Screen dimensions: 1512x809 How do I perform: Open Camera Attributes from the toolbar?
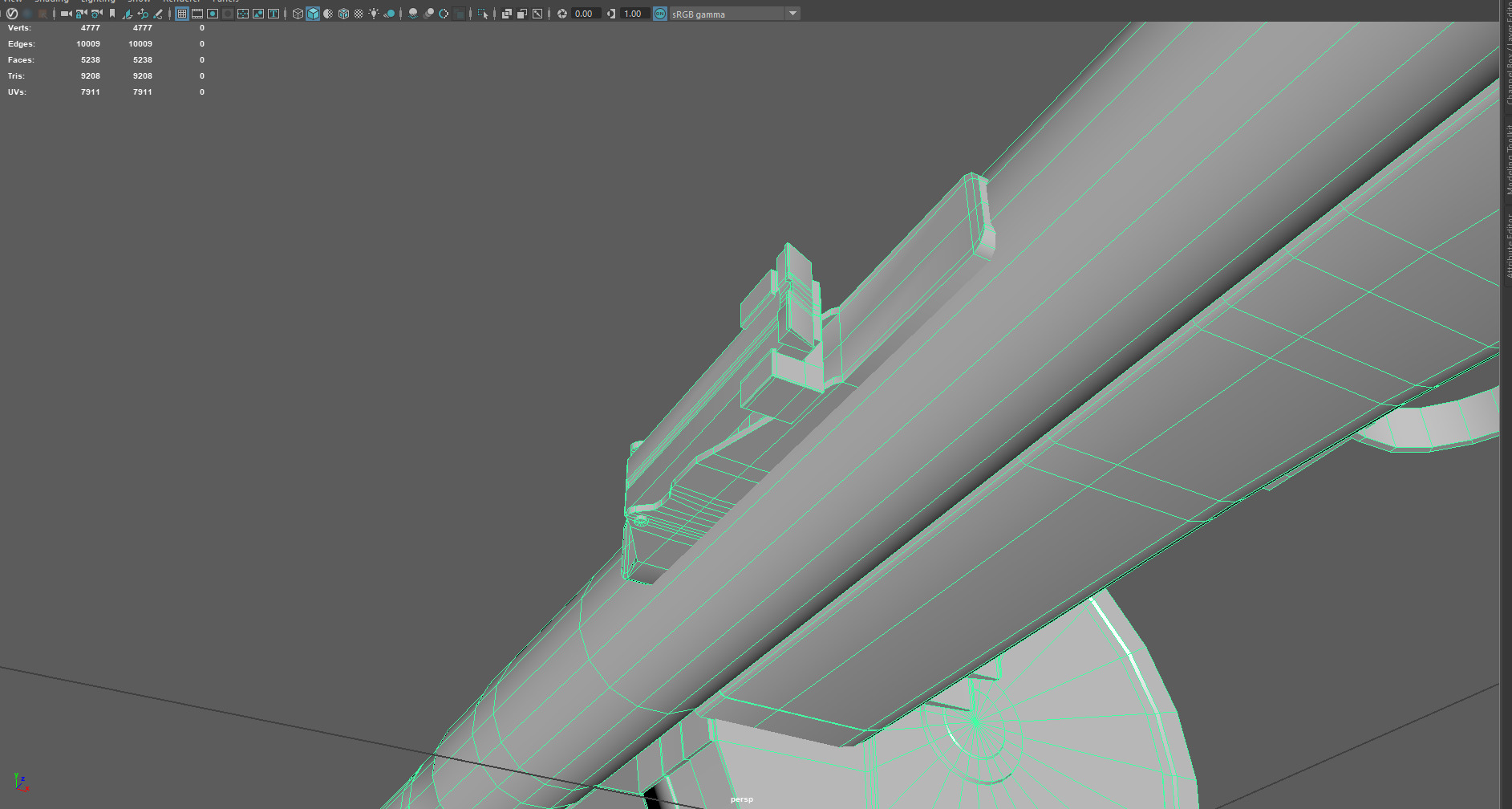coord(97,14)
